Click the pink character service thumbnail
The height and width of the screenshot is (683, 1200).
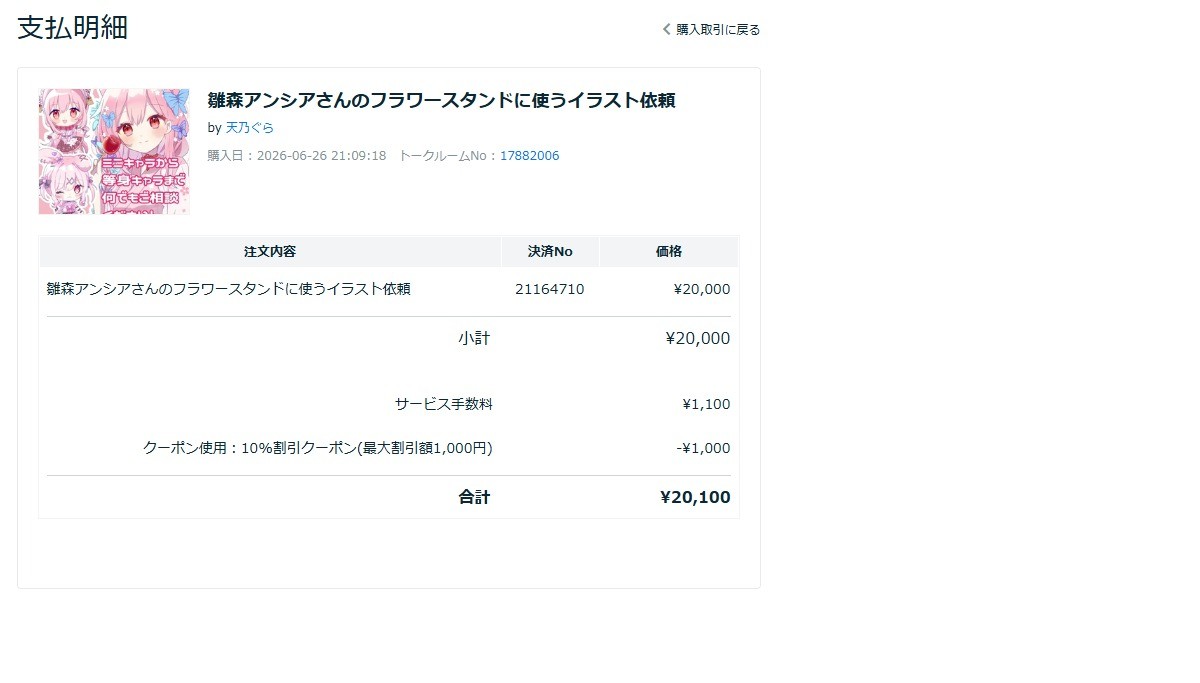click(114, 151)
